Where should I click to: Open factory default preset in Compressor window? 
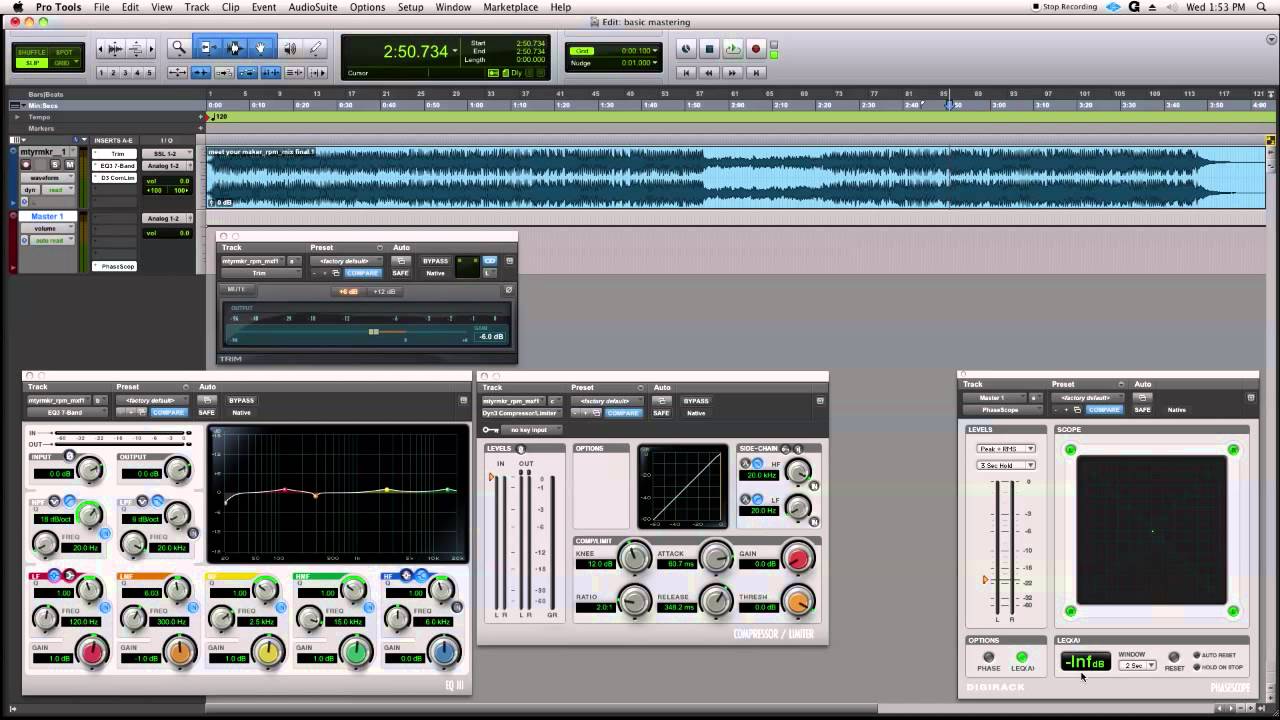click(605, 401)
